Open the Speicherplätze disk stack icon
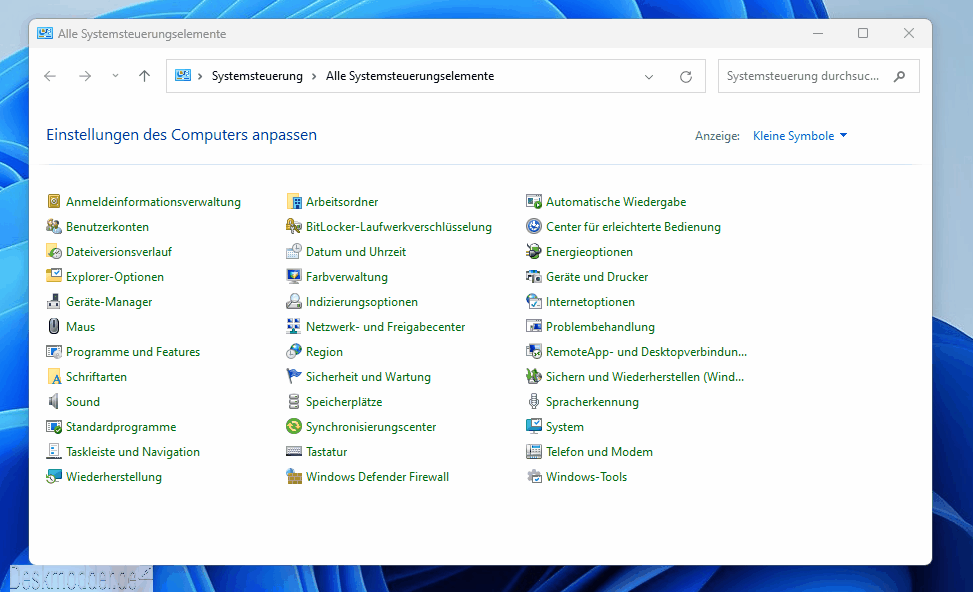 click(294, 401)
